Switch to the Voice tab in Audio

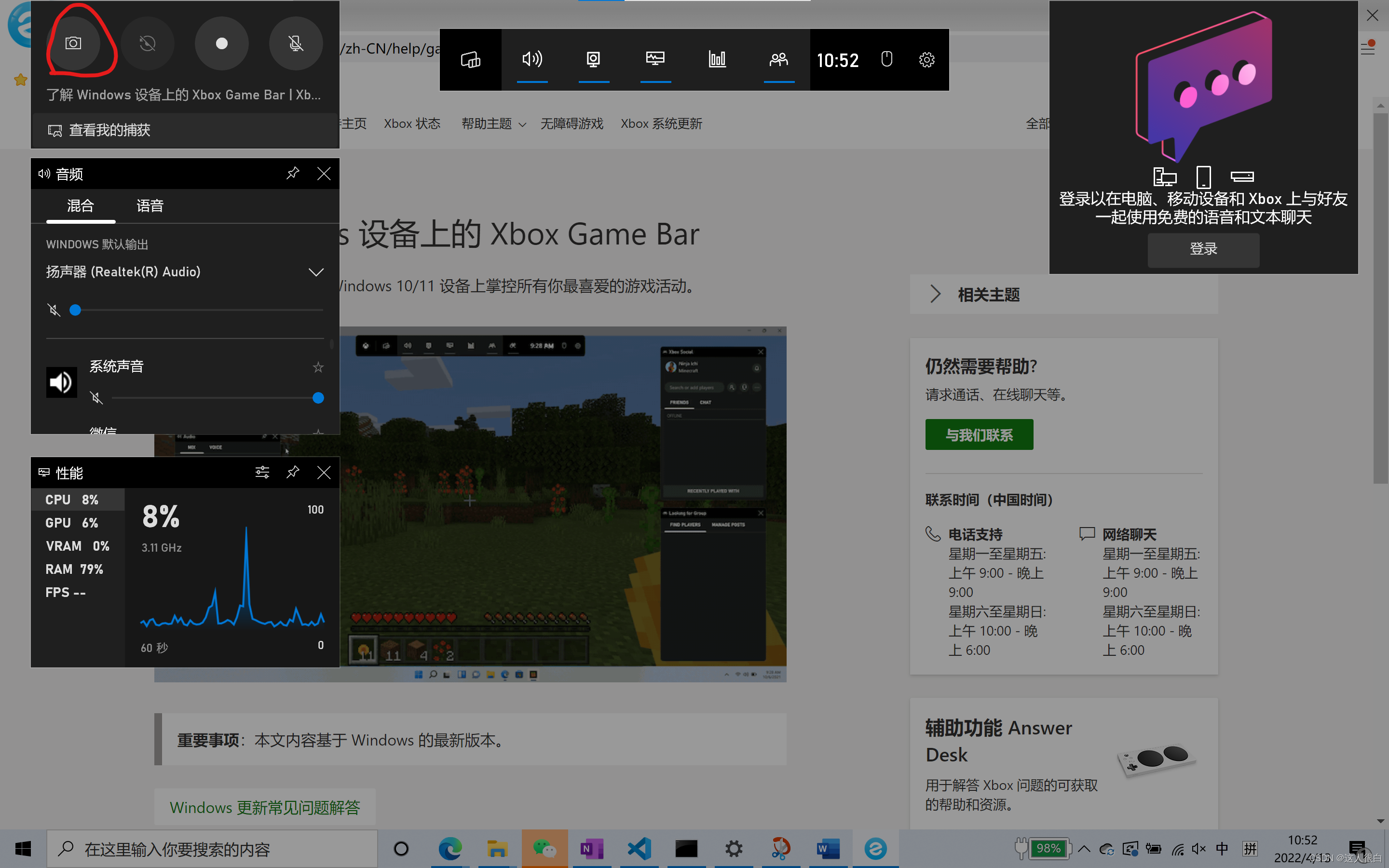coord(150,206)
